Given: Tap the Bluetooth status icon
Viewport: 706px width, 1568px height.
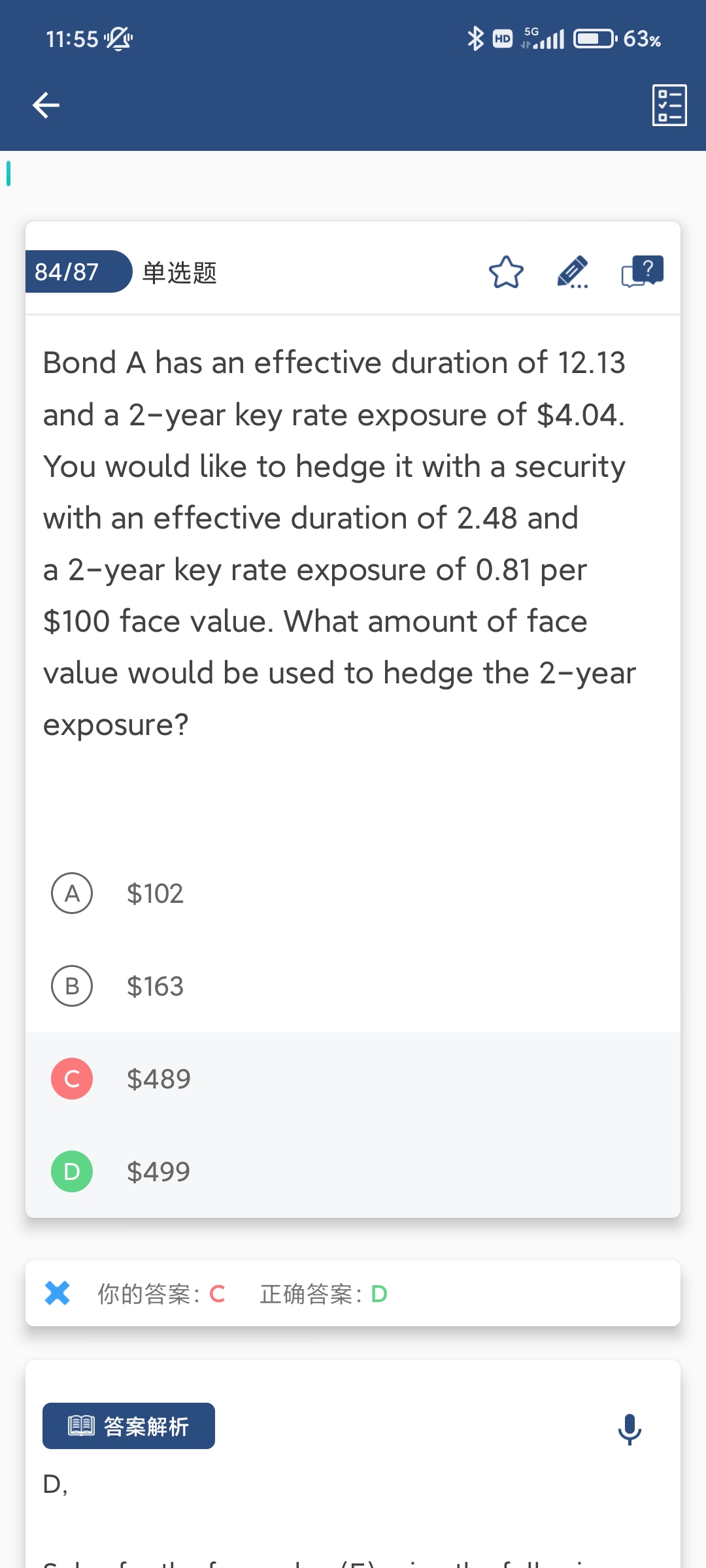Looking at the screenshot, I should click(475, 39).
